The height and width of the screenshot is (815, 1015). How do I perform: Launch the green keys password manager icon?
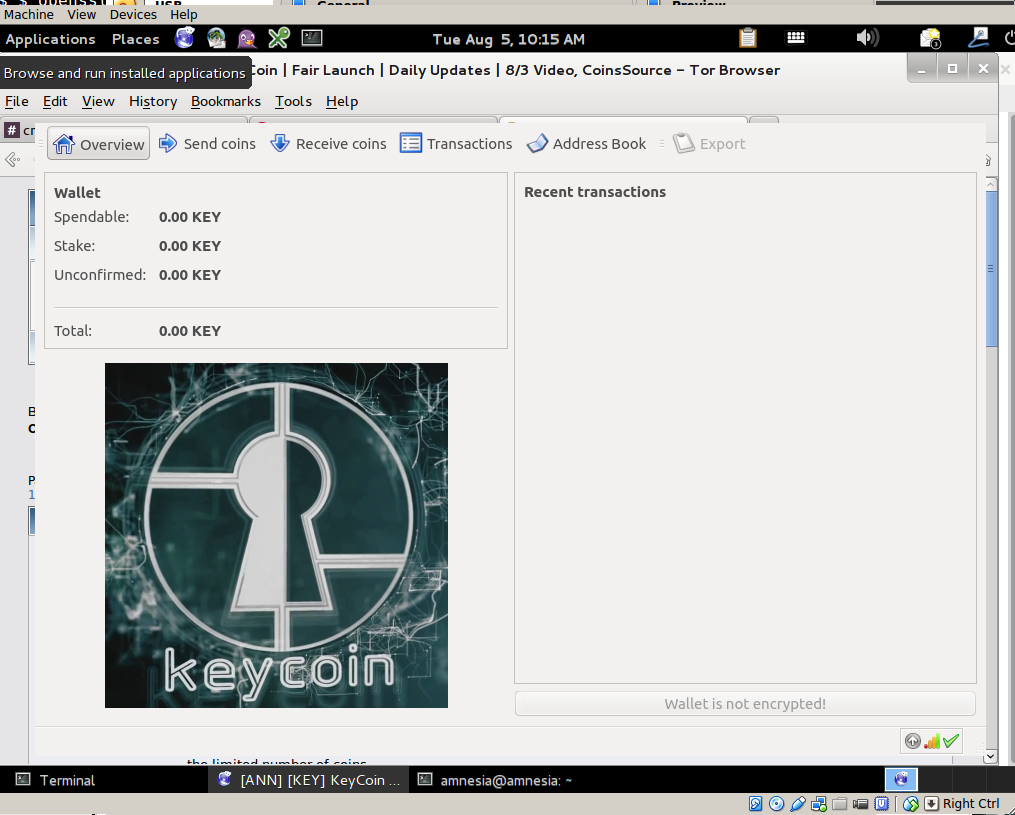click(279, 38)
